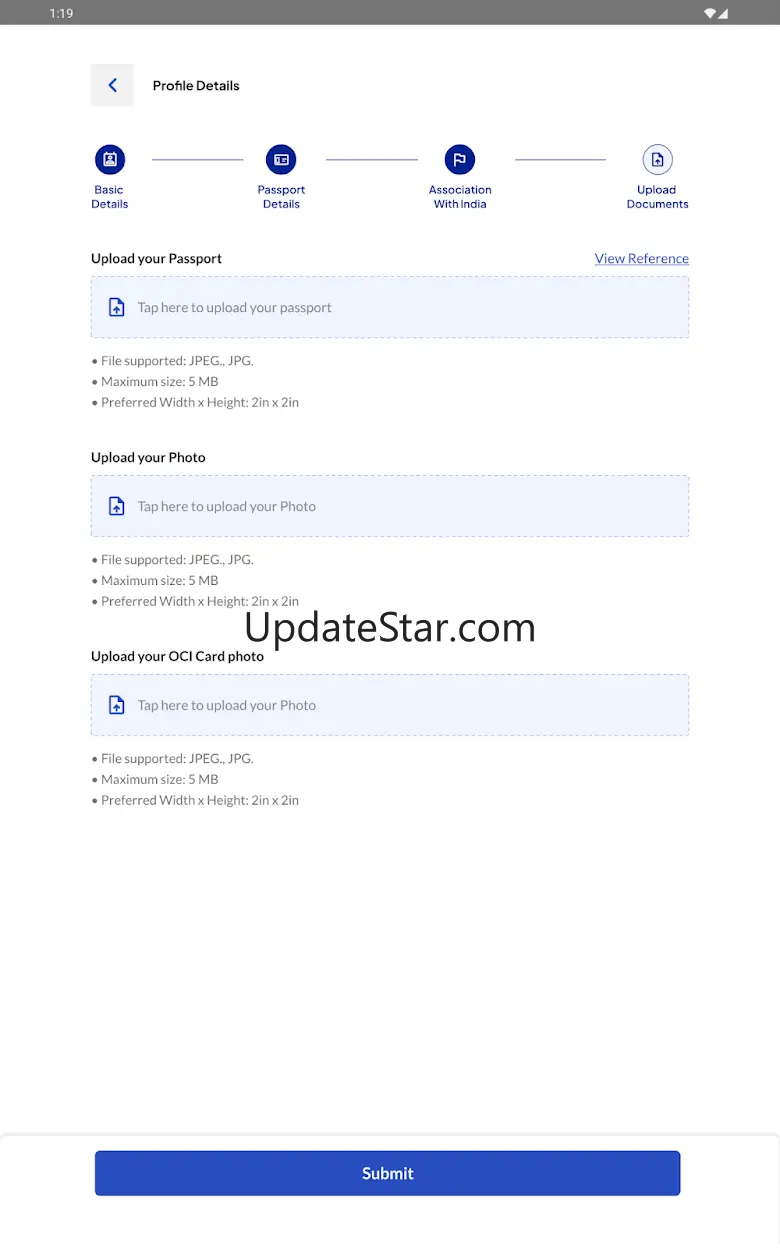Tap the upload your Photo area
Image resolution: width=780 pixels, height=1248 pixels.
pyautogui.click(x=390, y=506)
